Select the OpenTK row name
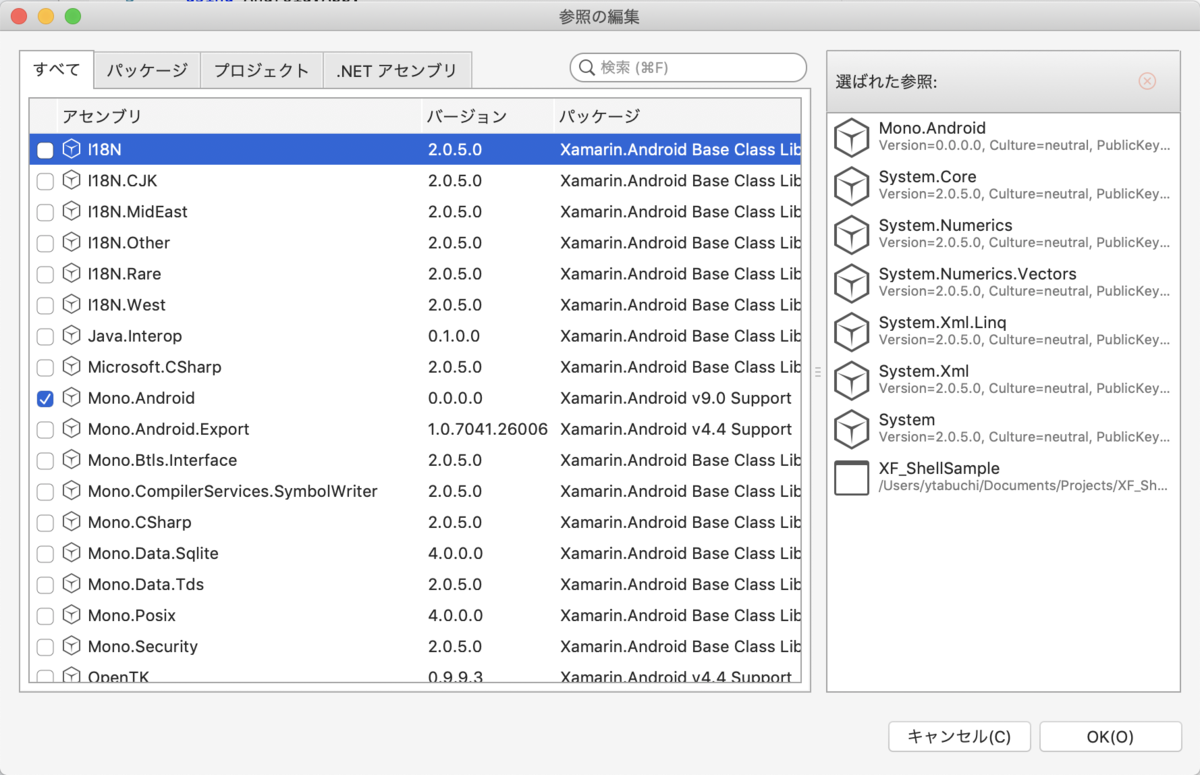1200x775 pixels. click(x=118, y=677)
